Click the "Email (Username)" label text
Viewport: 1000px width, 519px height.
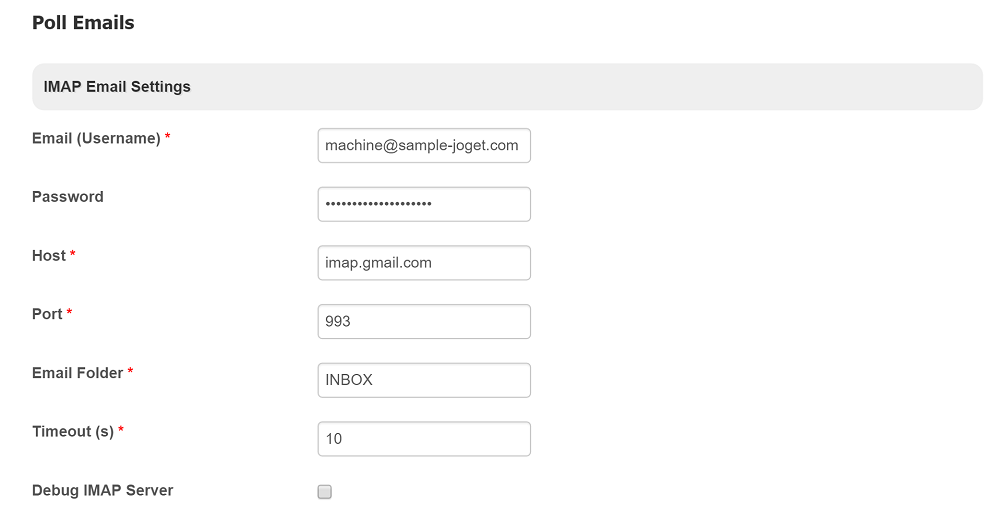pos(96,138)
